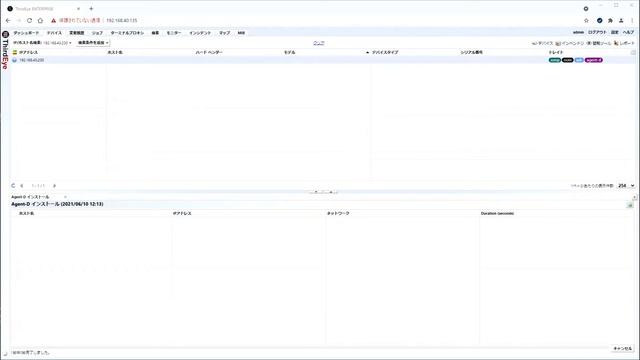Viewport: 640px width, 360px height.
Task: Open the ターミナルプロキシ menu
Action: click(127, 33)
